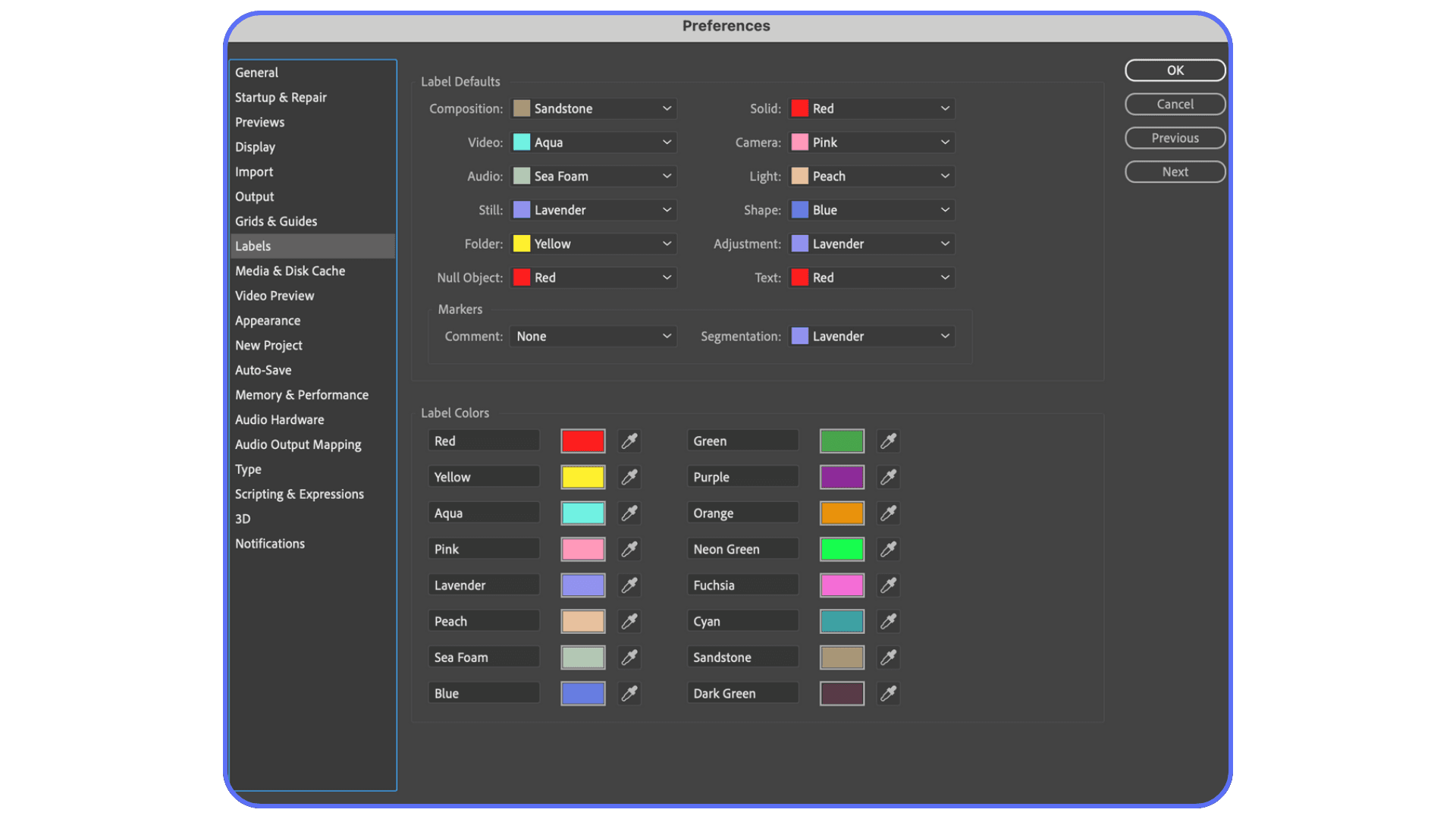Open the Comment marker dropdown
The width and height of the screenshot is (1456, 819).
[593, 336]
